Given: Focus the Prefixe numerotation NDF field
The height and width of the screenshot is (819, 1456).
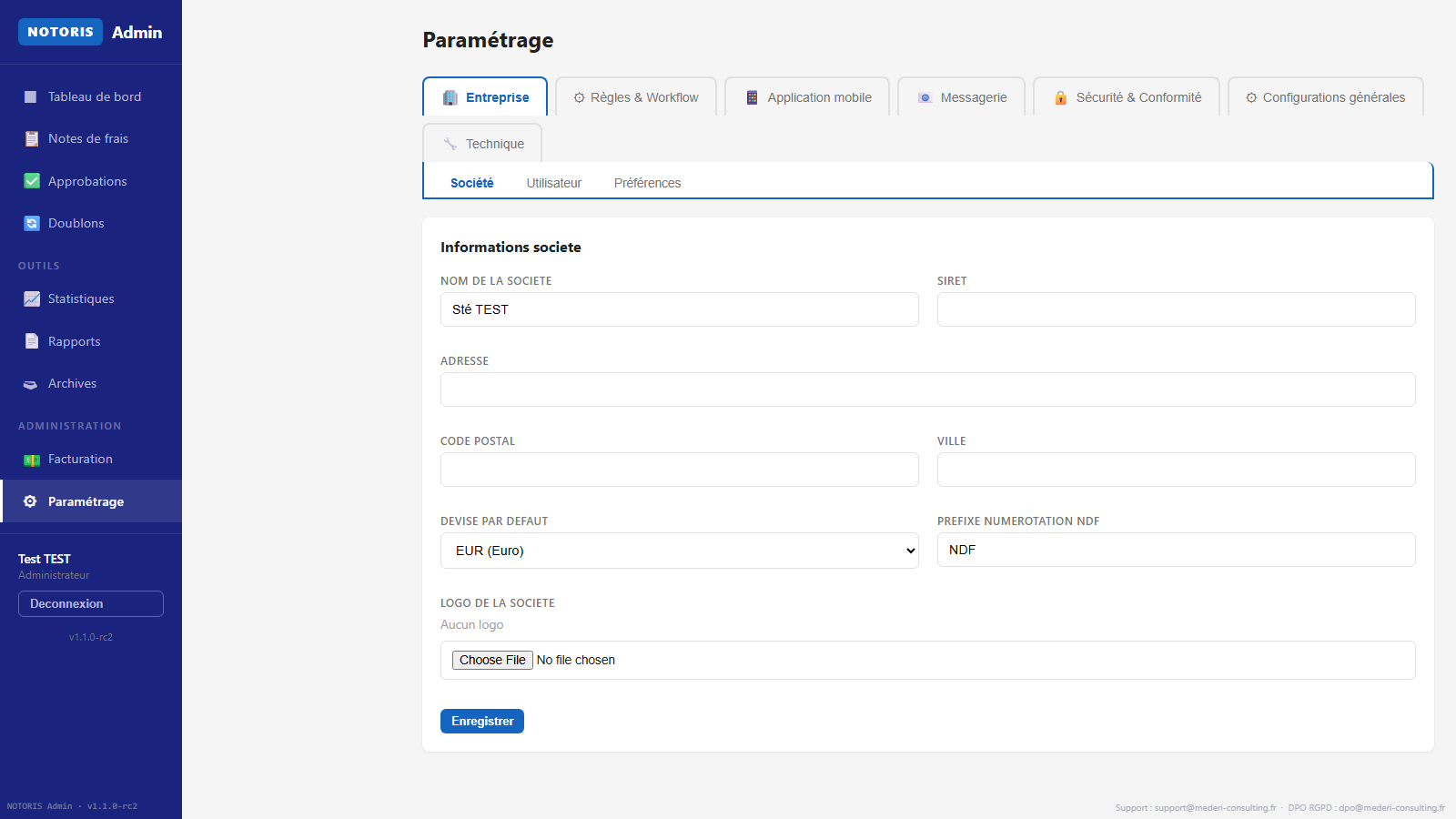Looking at the screenshot, I should [1177, 550].
